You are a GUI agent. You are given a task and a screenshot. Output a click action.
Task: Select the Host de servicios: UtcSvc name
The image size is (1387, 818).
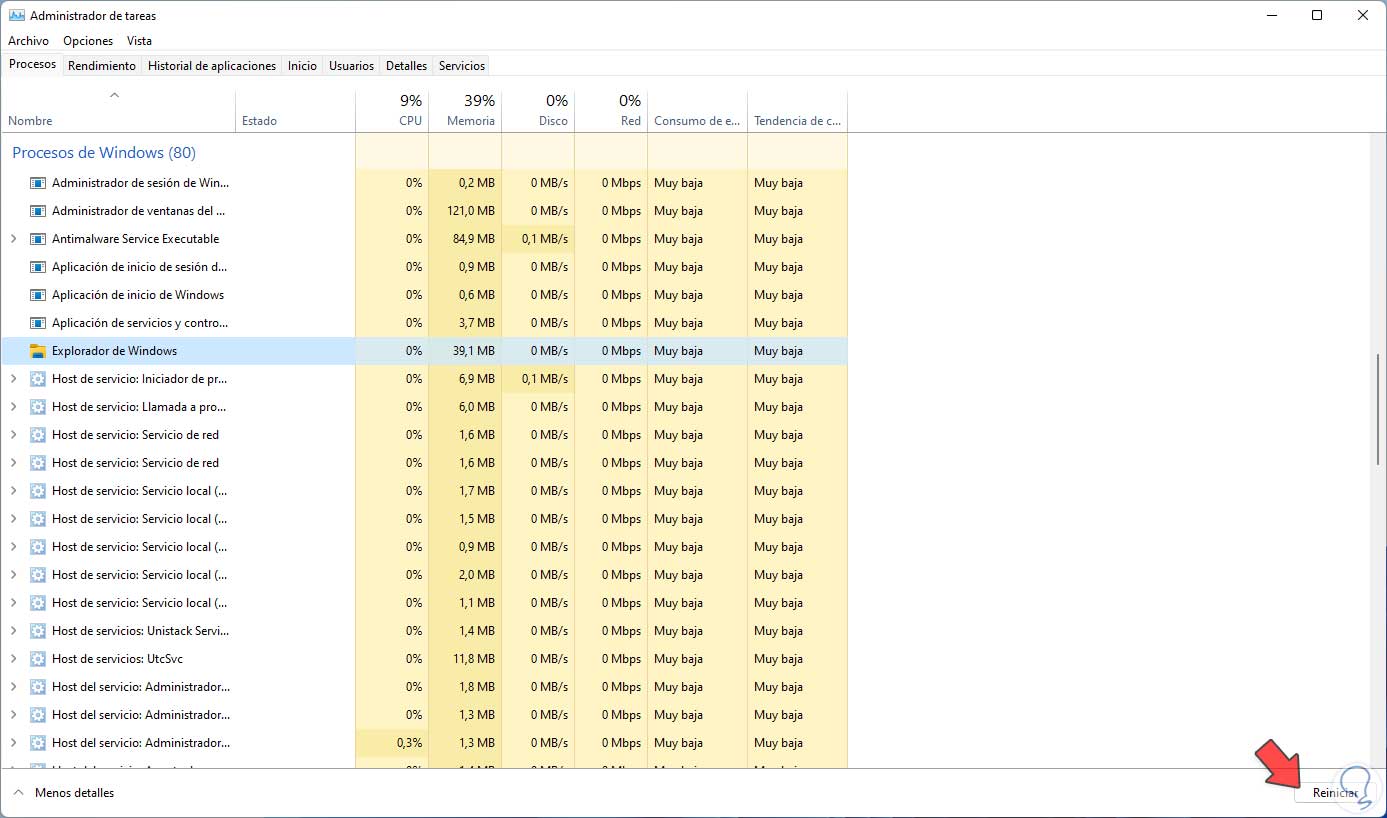point(117,659)
